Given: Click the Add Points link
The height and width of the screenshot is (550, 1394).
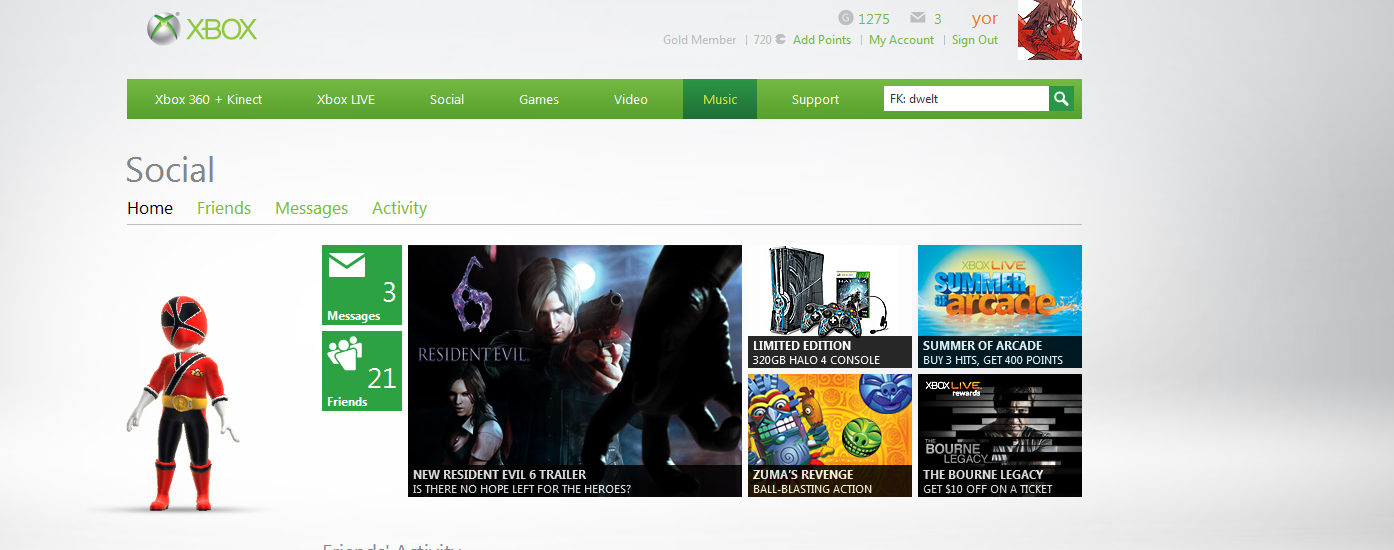Looking at the screenshot, I should [822, 40].
